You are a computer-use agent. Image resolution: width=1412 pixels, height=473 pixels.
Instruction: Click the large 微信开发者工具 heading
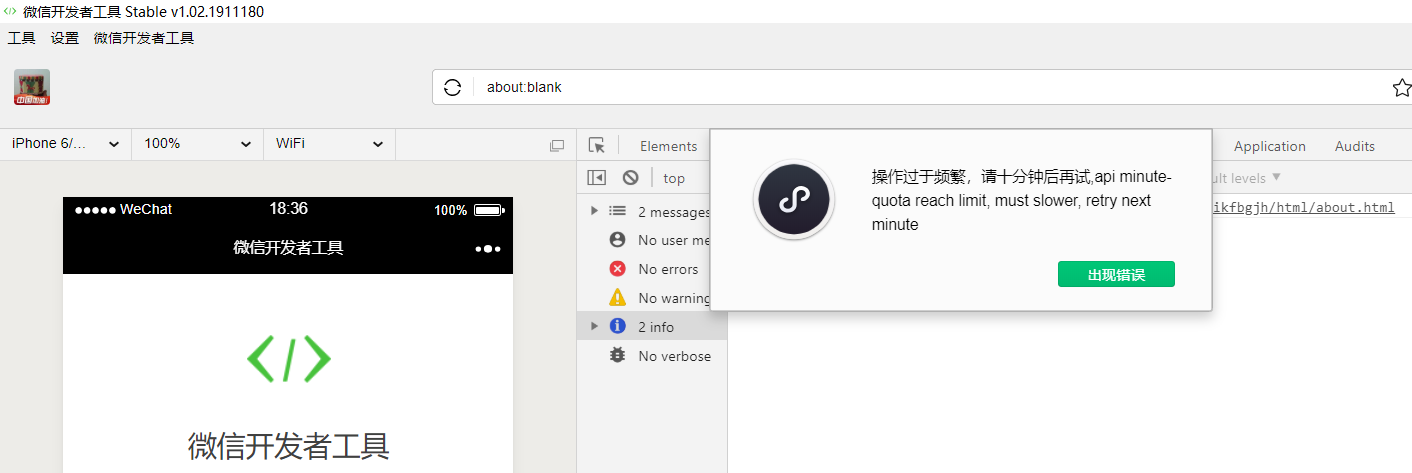[288, 445]
